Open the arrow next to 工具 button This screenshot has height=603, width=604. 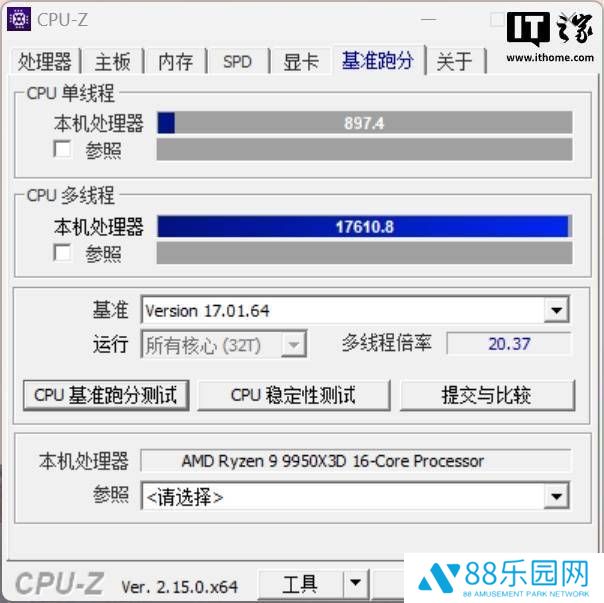pyautogui.click(x=355, y=583)
